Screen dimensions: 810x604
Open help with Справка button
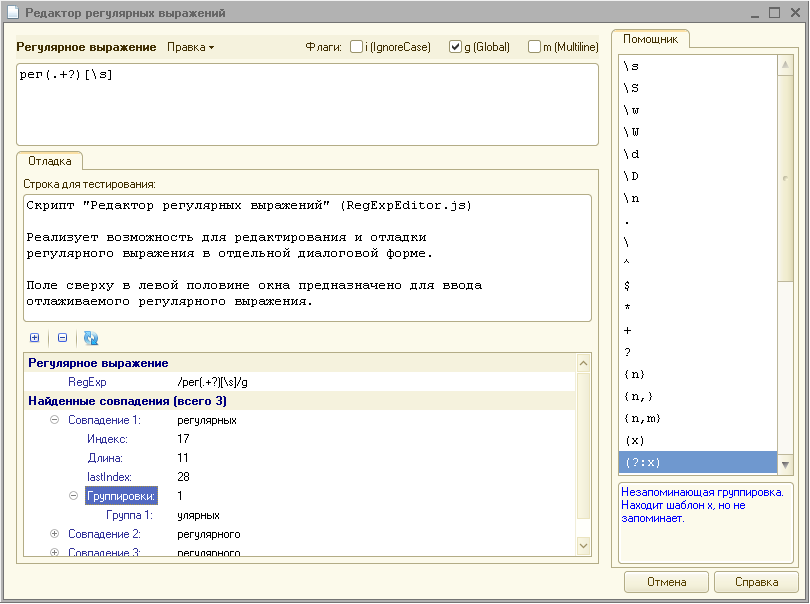point(756,582)
